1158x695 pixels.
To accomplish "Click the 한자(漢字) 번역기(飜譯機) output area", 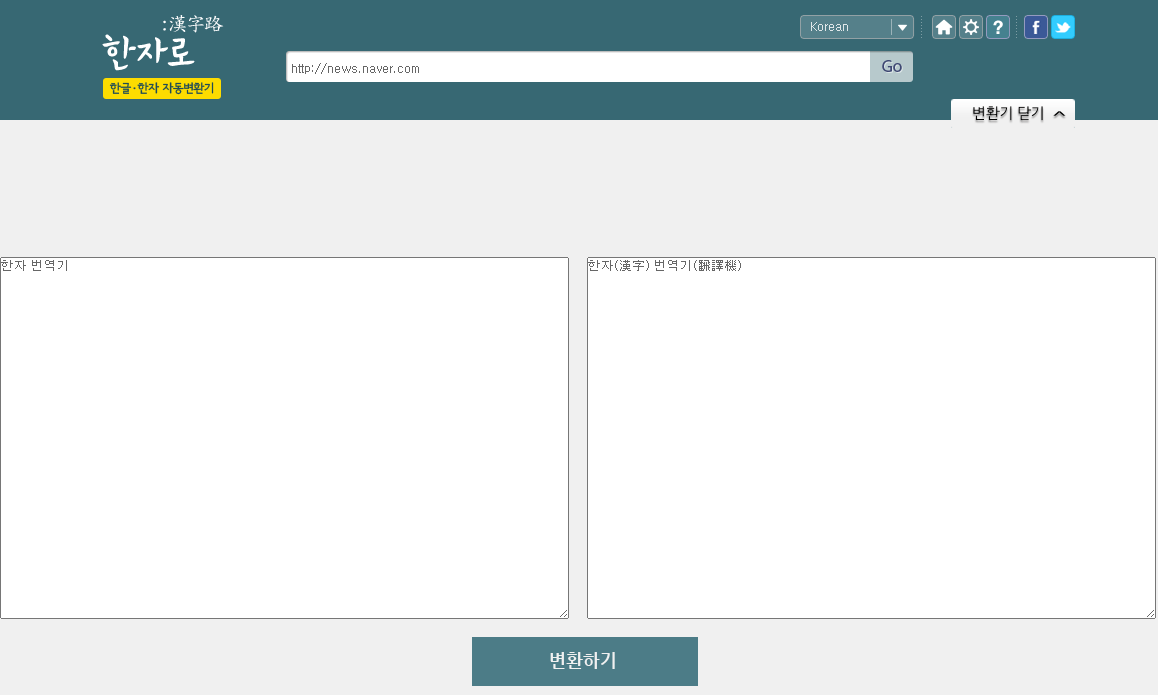I will (x=870, y=437).
